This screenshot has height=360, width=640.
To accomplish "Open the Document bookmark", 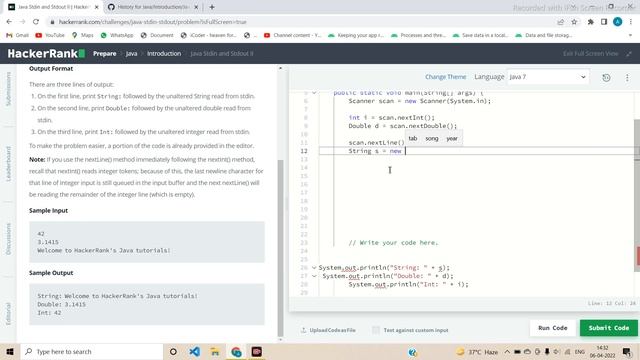I will (x=157, y=35).
